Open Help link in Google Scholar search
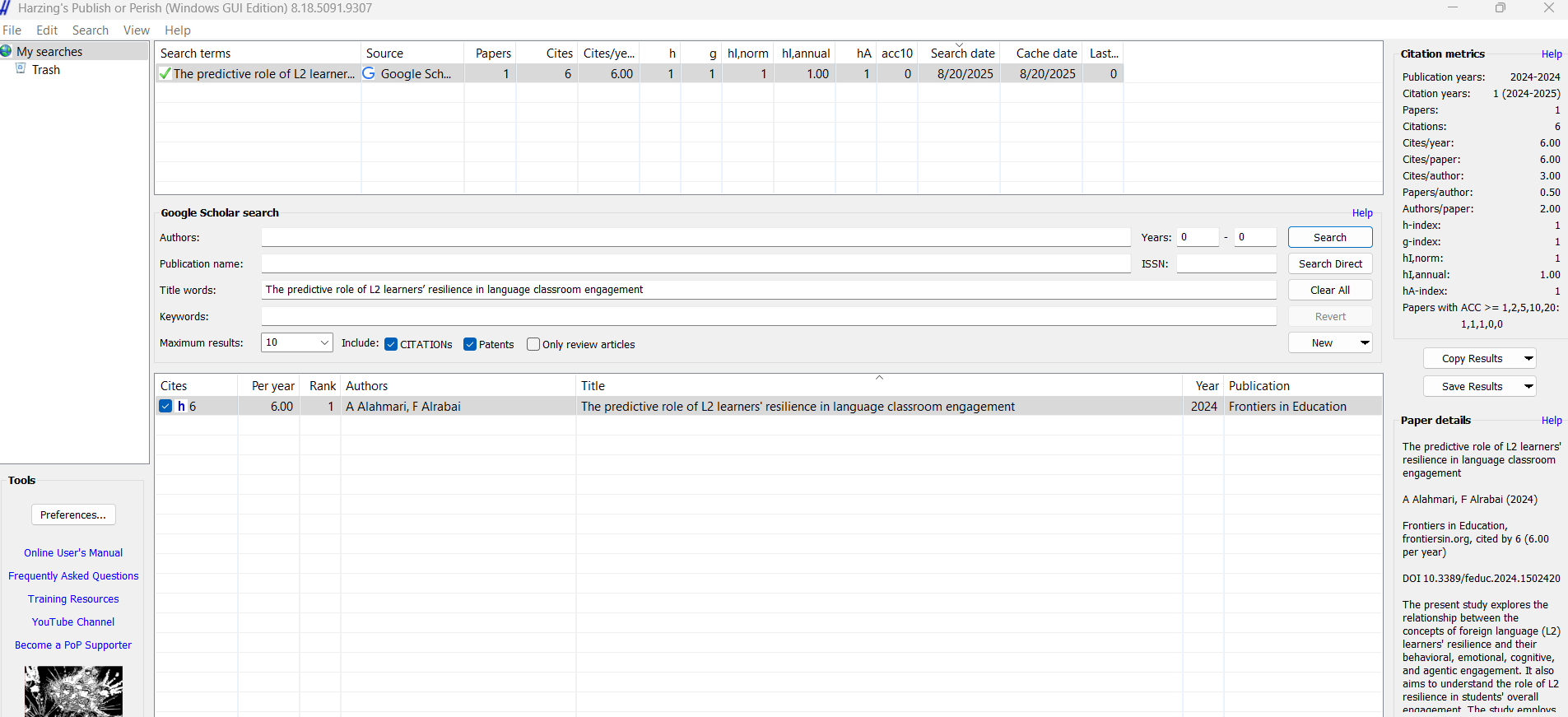 tap(1362, 212)
